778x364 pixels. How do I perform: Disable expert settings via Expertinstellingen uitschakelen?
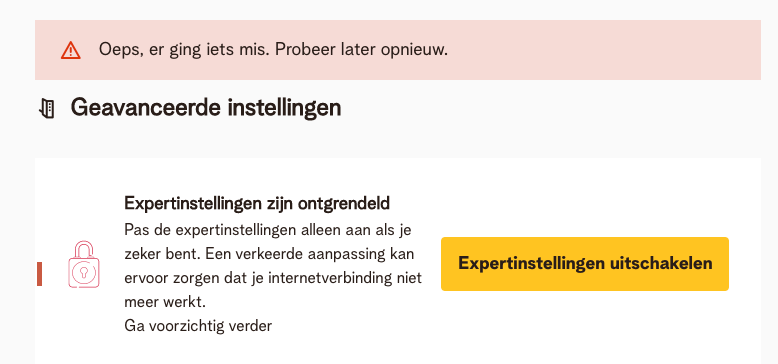tap(584, 264)
